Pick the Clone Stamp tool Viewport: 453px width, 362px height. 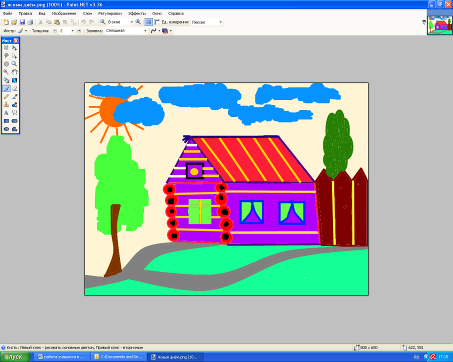pyautogui.click(x=6, y=105)
